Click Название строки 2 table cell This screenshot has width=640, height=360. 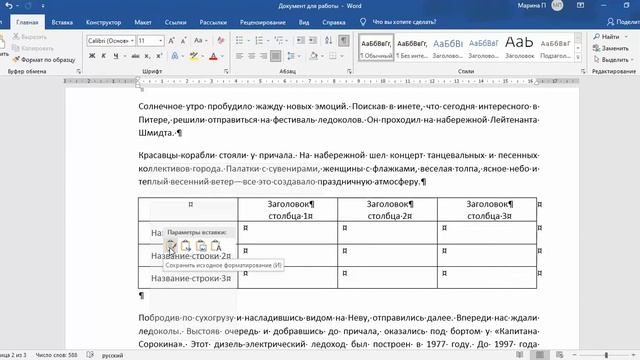point(188,256)
